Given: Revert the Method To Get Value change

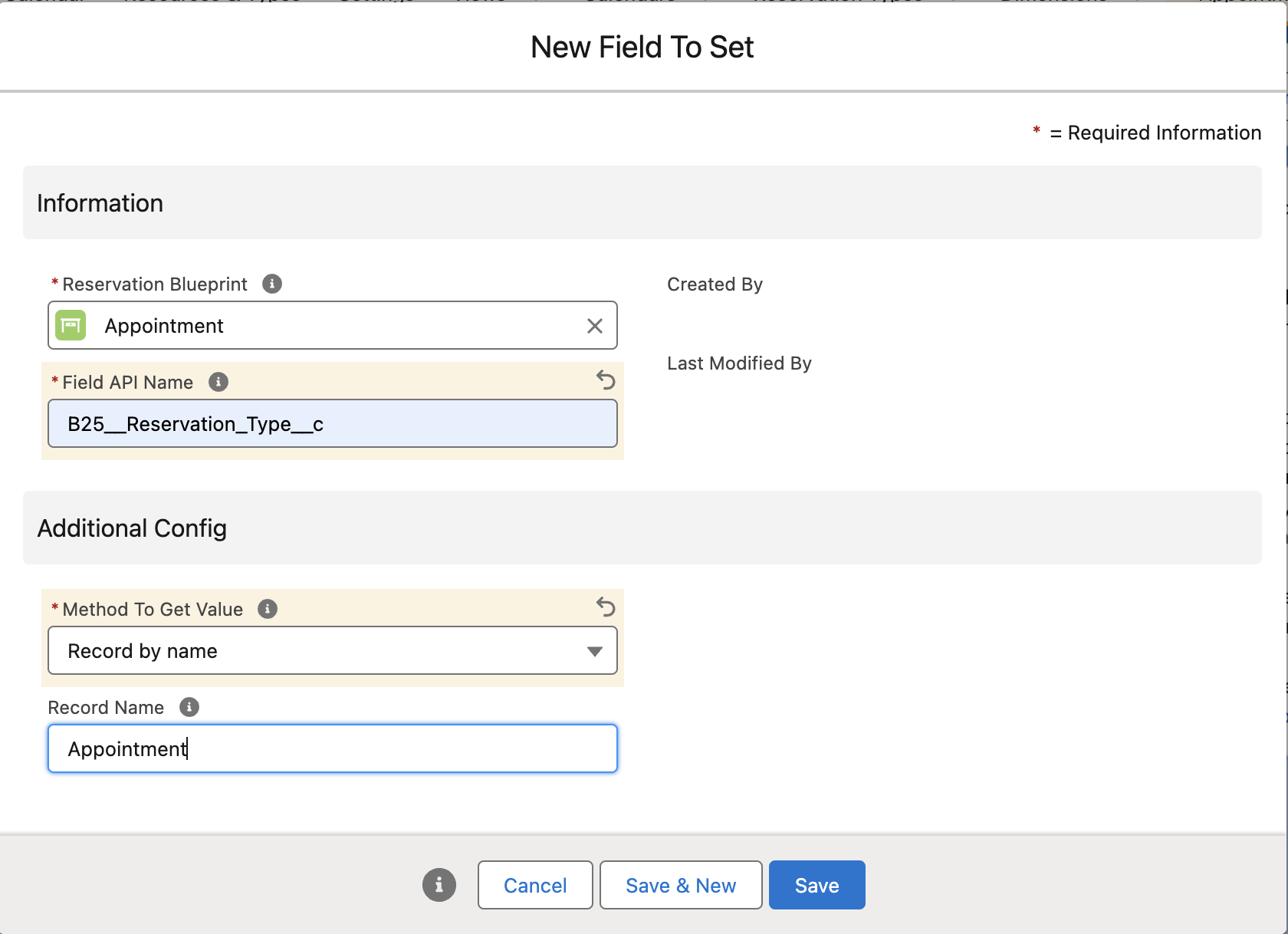Looking at the screenshot, I should tap(606, 607).
